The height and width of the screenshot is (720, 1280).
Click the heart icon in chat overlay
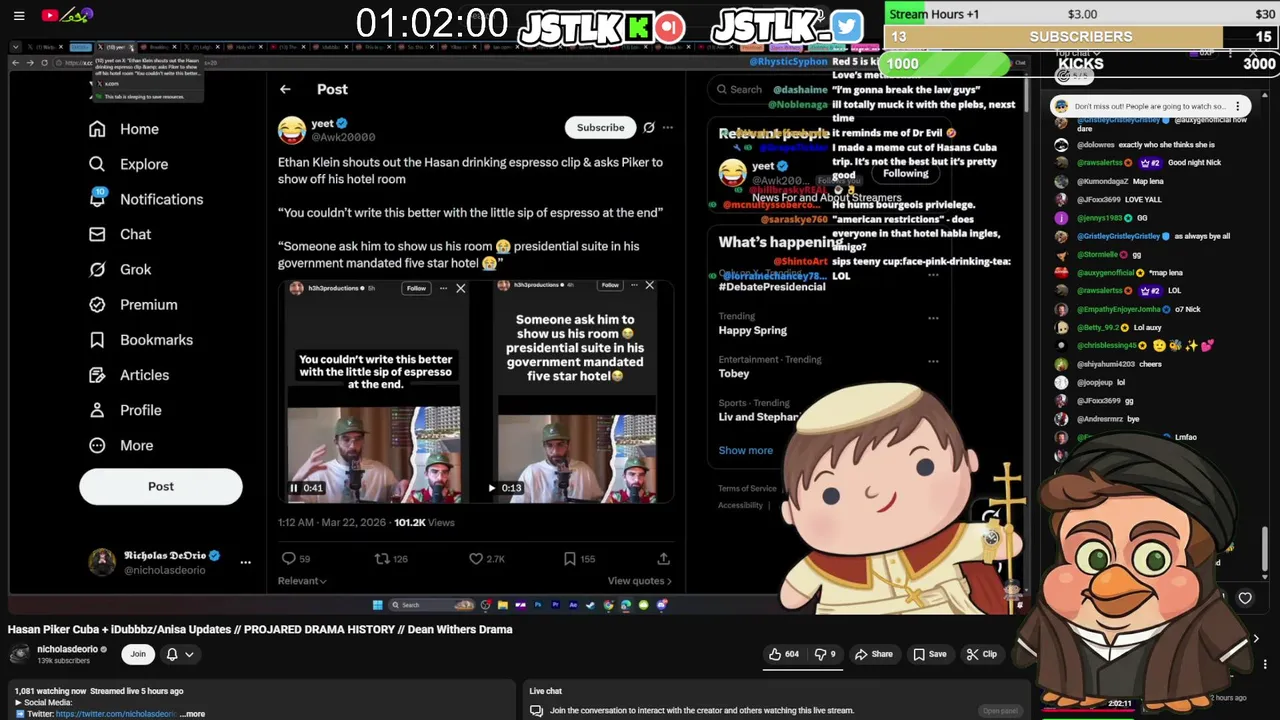[x=1245, y=598]
